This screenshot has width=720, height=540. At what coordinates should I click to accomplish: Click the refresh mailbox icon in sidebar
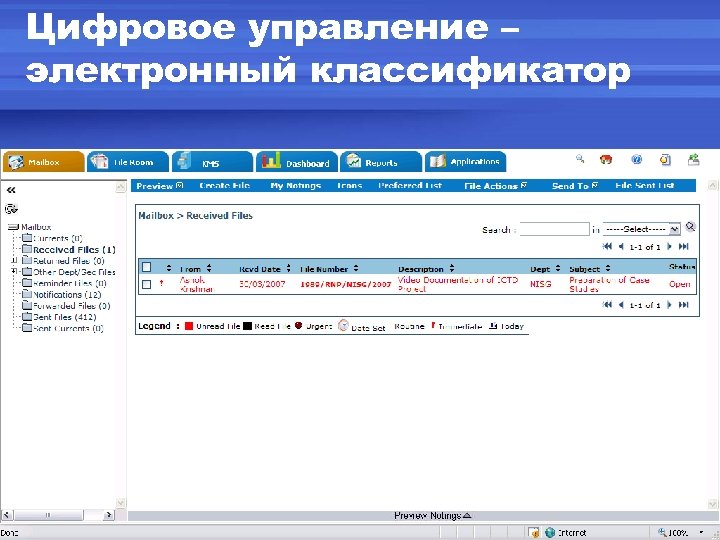(x=11, y=209)
